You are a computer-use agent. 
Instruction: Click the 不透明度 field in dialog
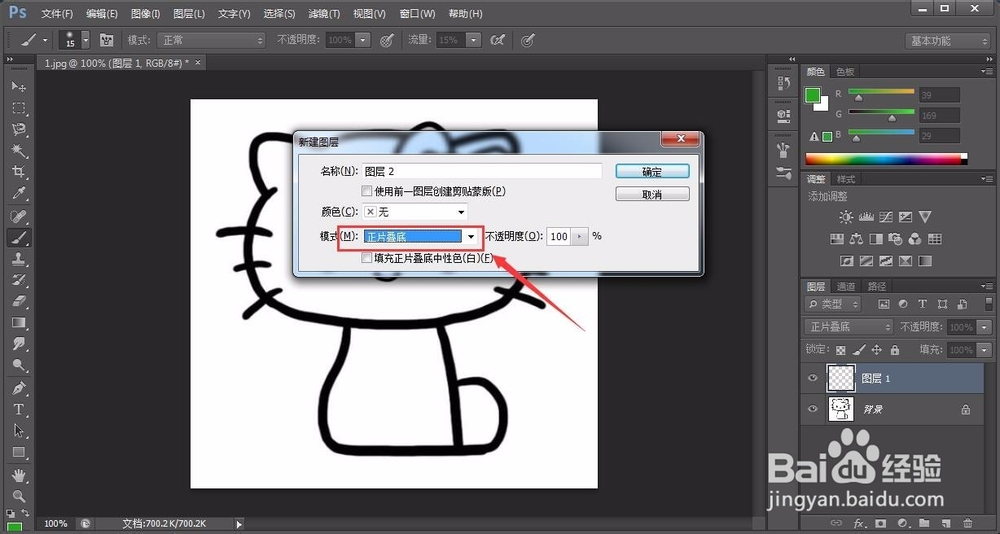pyautogui.click(x=559, y=236)
